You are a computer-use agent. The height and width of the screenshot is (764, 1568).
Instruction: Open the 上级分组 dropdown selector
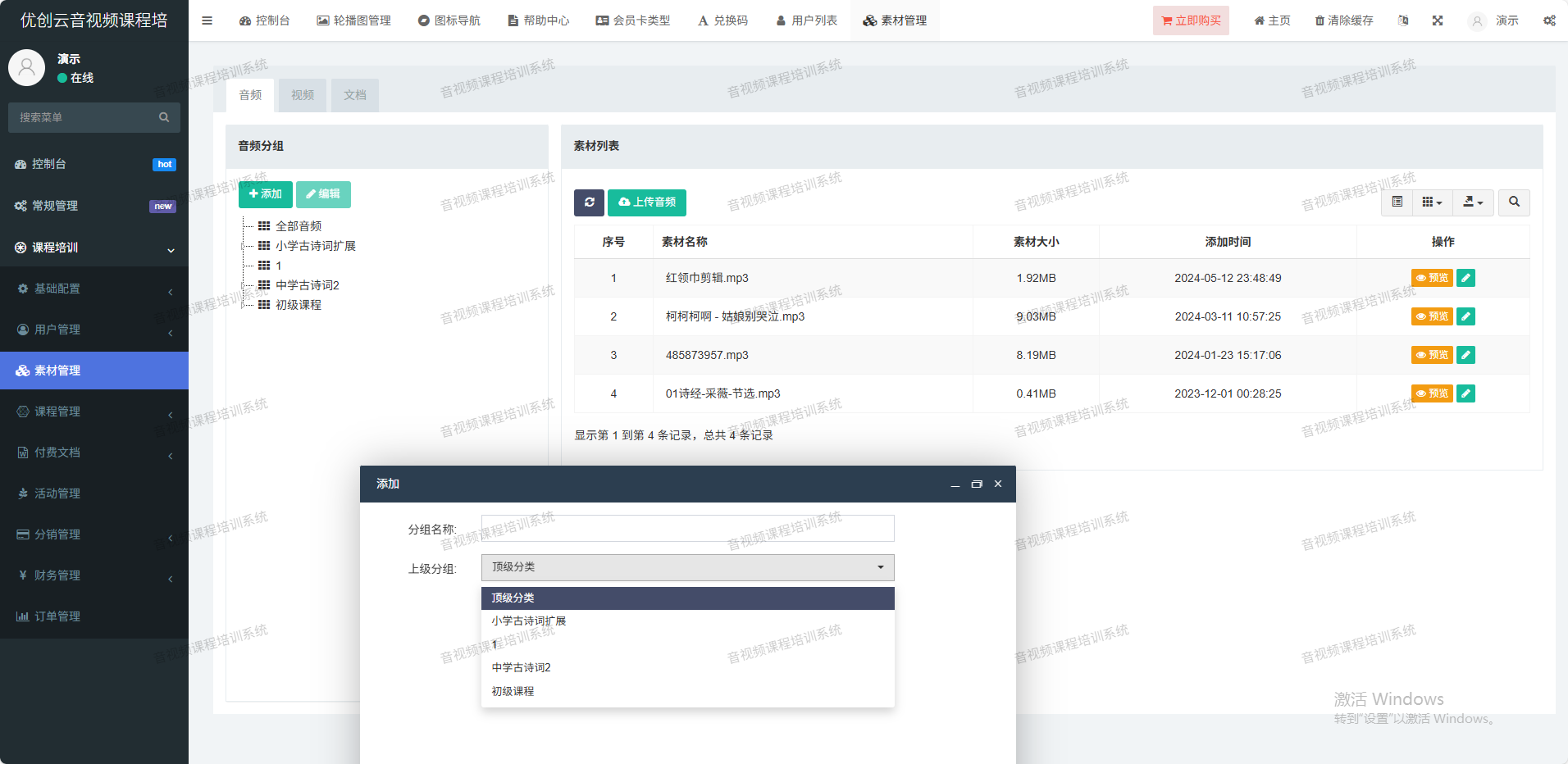[687, 567]
